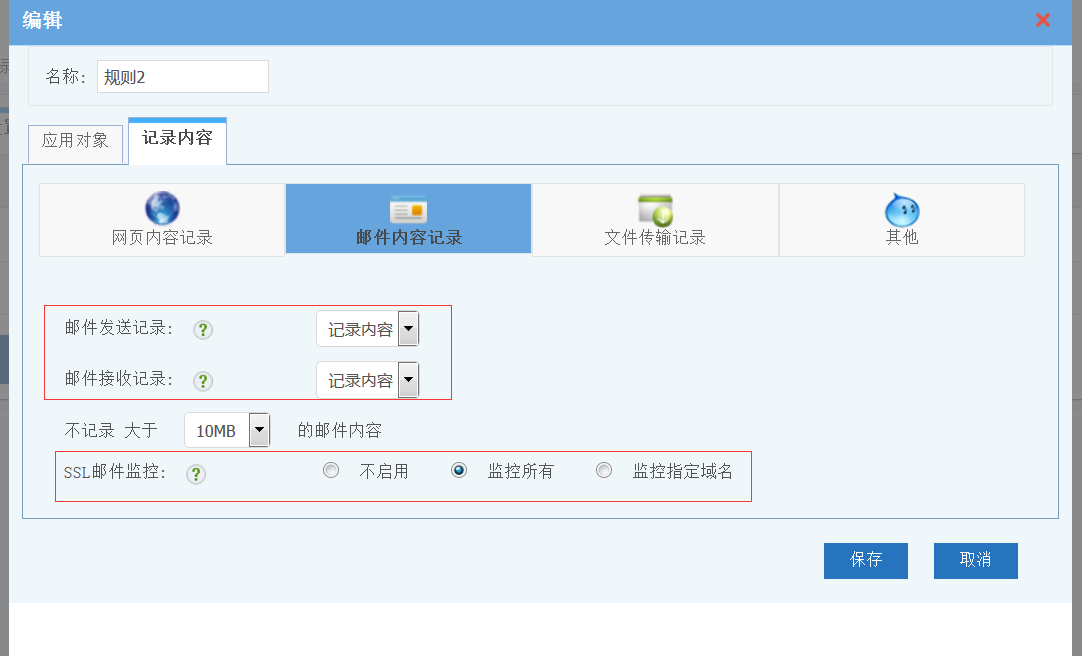Switch to the 应用对象 tab
1082x656 pixels.
(75, 141)
